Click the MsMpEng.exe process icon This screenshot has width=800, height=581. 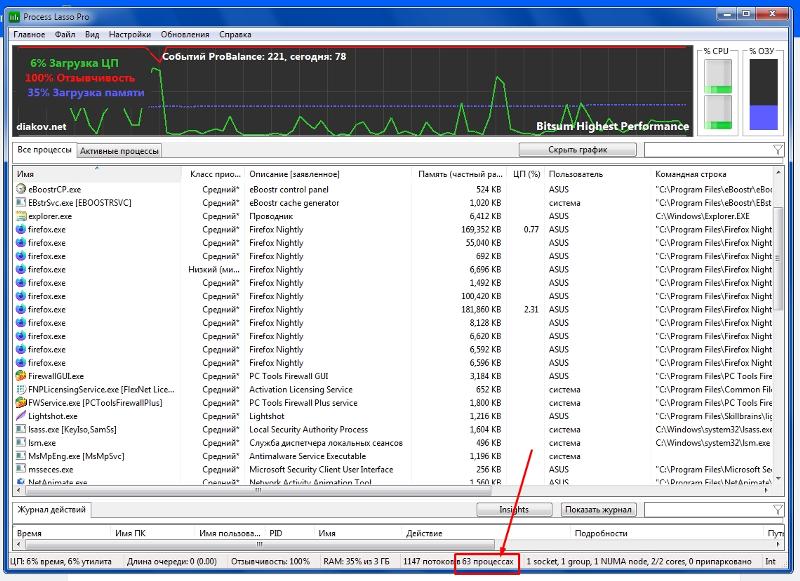click(x=21, y=456)
